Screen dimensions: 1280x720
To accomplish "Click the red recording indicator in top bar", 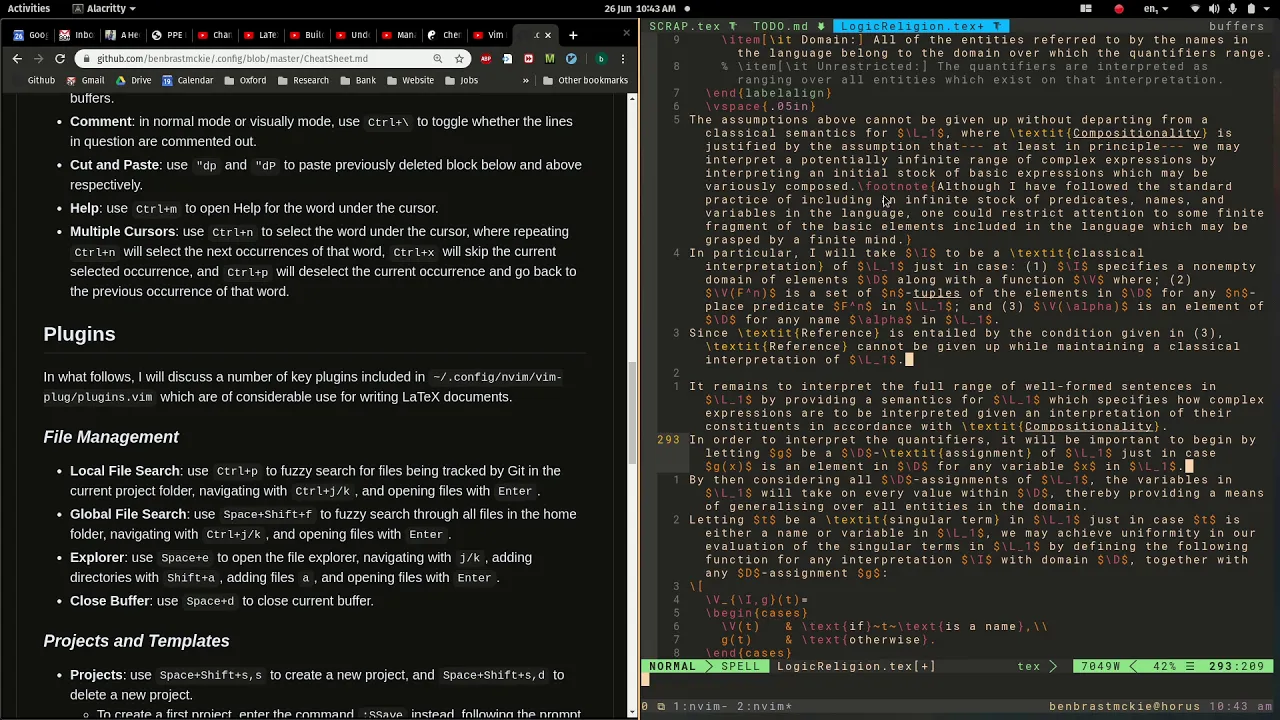I will click(1118, 8).
